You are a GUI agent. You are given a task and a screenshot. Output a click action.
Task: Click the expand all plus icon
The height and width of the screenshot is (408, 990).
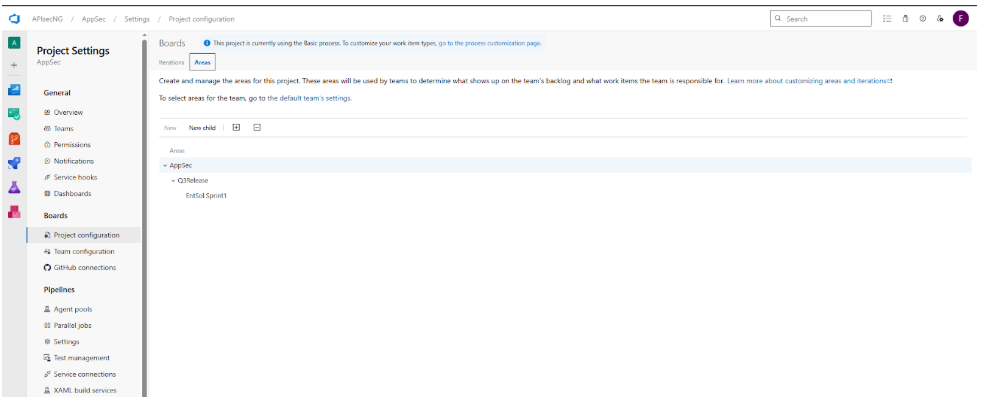(x=236, y=128)
